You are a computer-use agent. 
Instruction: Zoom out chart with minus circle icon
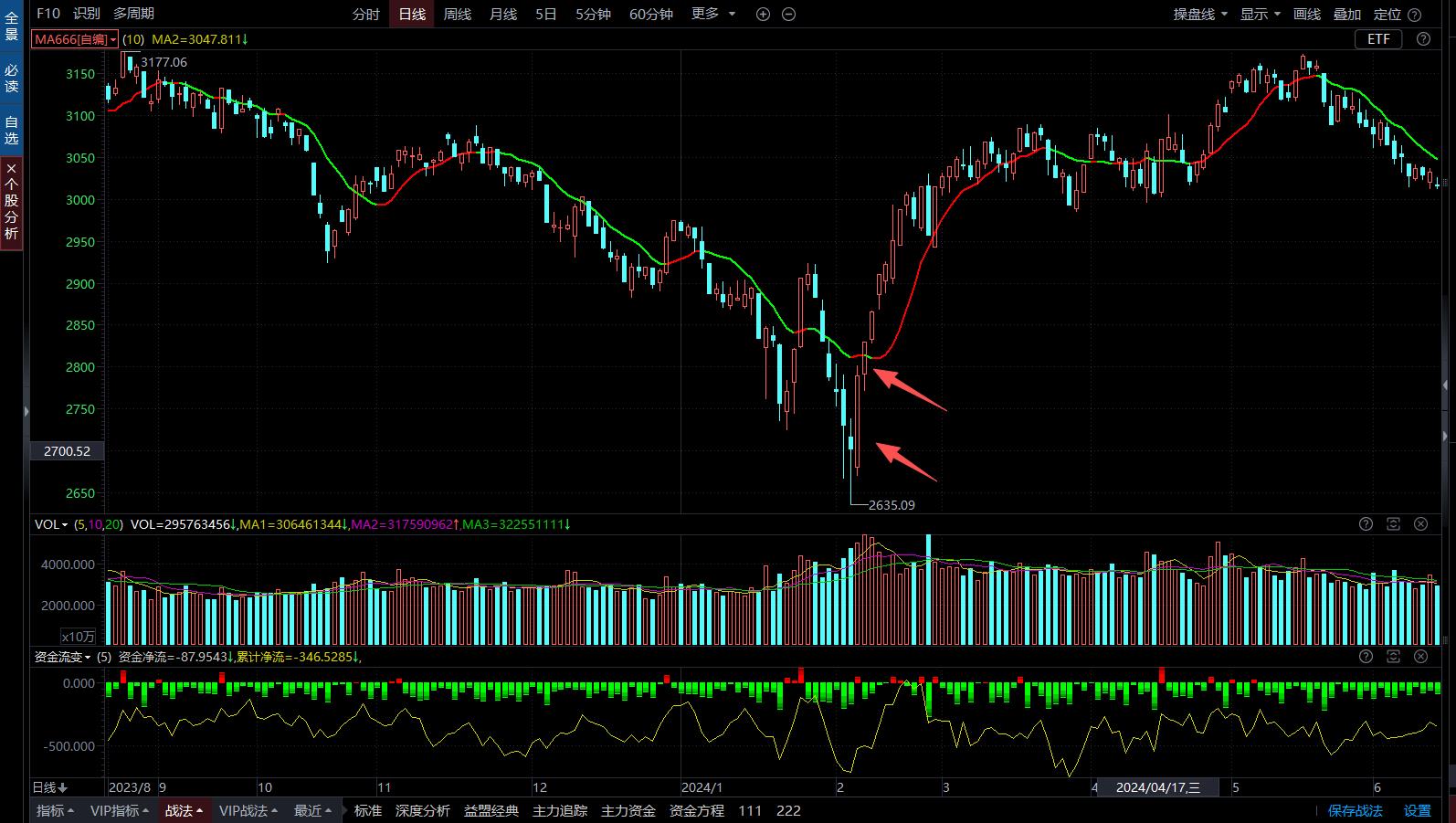[x=789, y=14]
